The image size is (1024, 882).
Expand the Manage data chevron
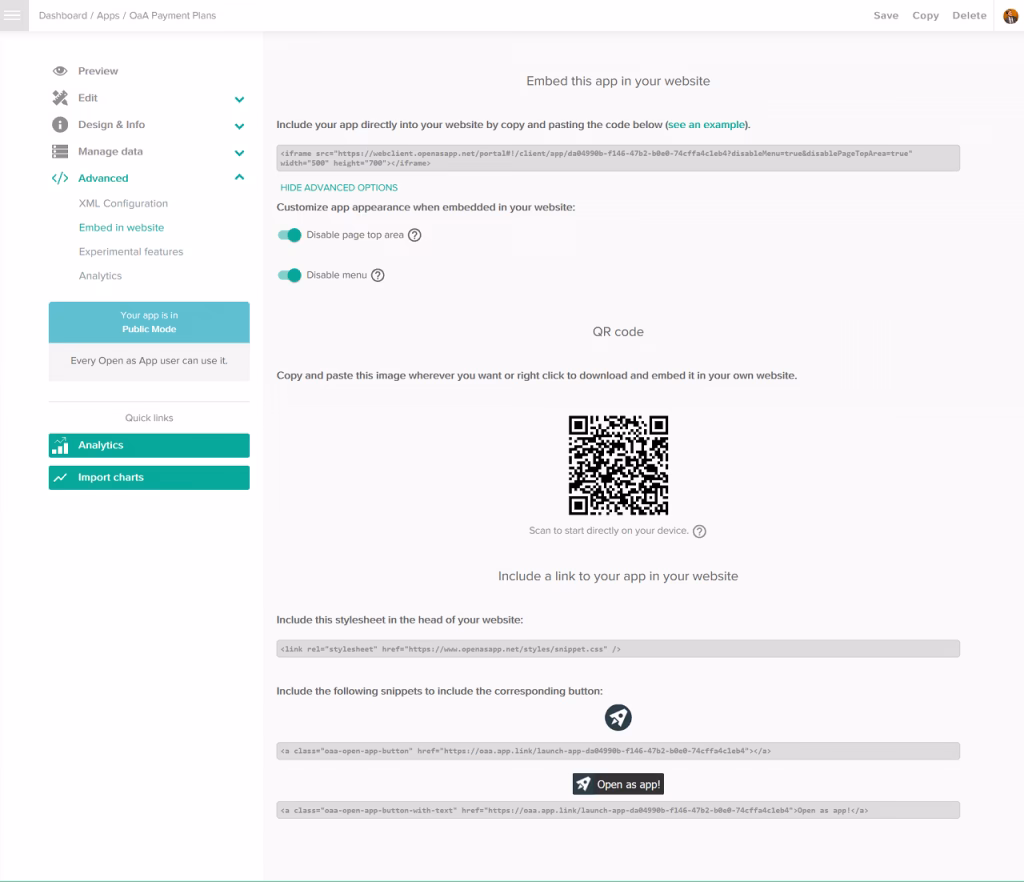point(240,153)
